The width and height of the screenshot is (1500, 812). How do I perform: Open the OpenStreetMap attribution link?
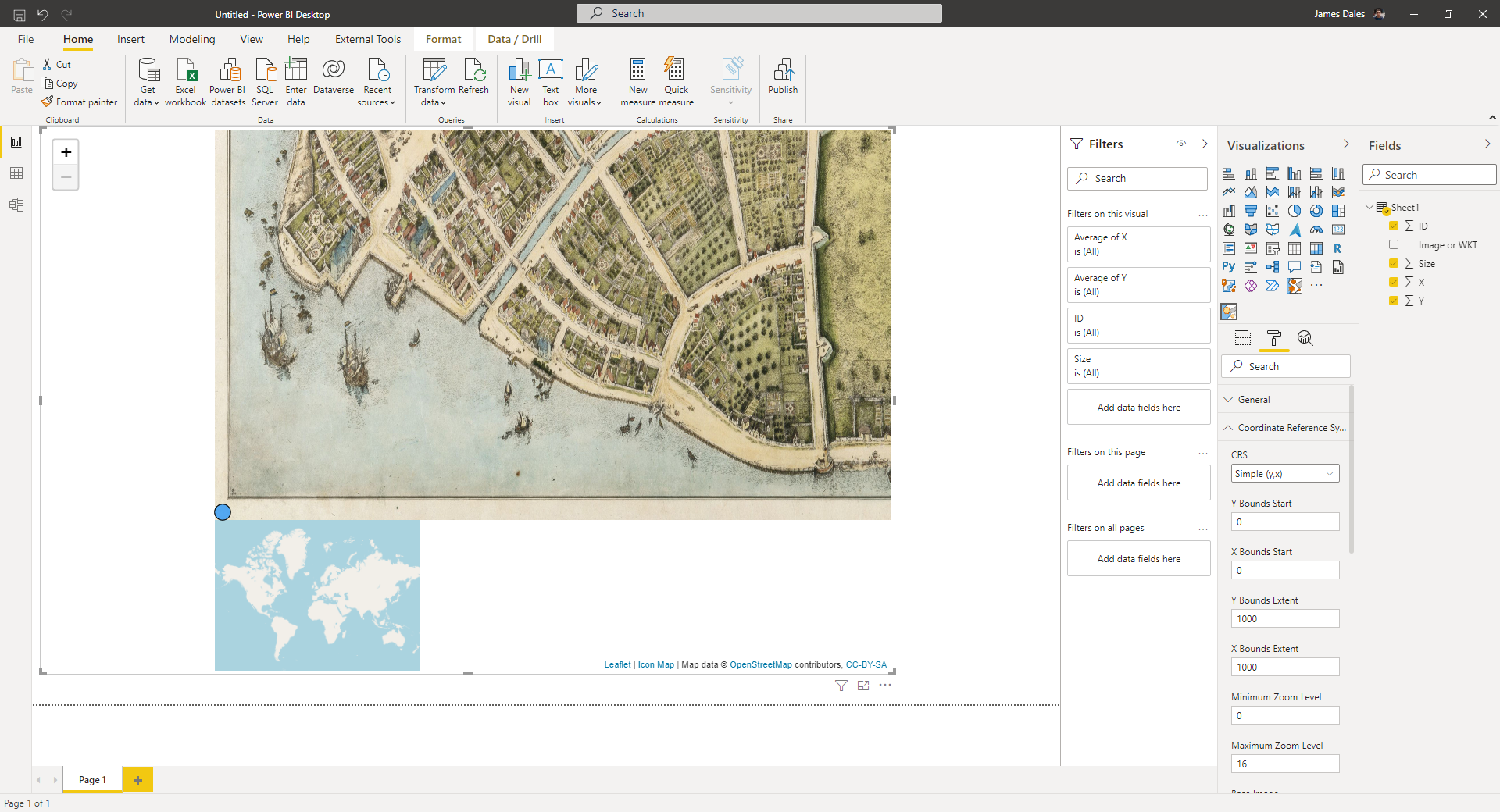pyautogui.click(x=761, y=664)
